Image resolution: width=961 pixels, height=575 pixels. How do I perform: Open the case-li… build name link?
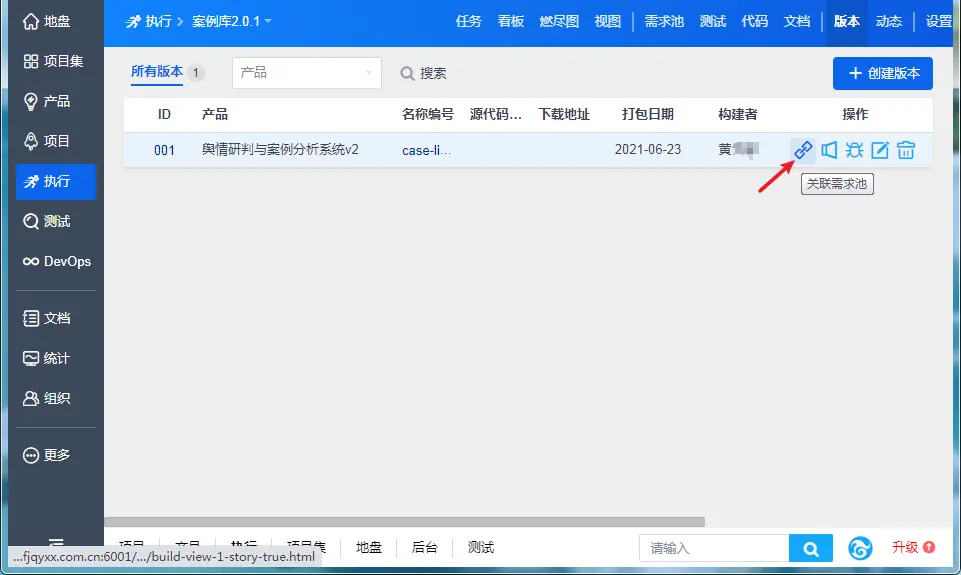point(427,150)
